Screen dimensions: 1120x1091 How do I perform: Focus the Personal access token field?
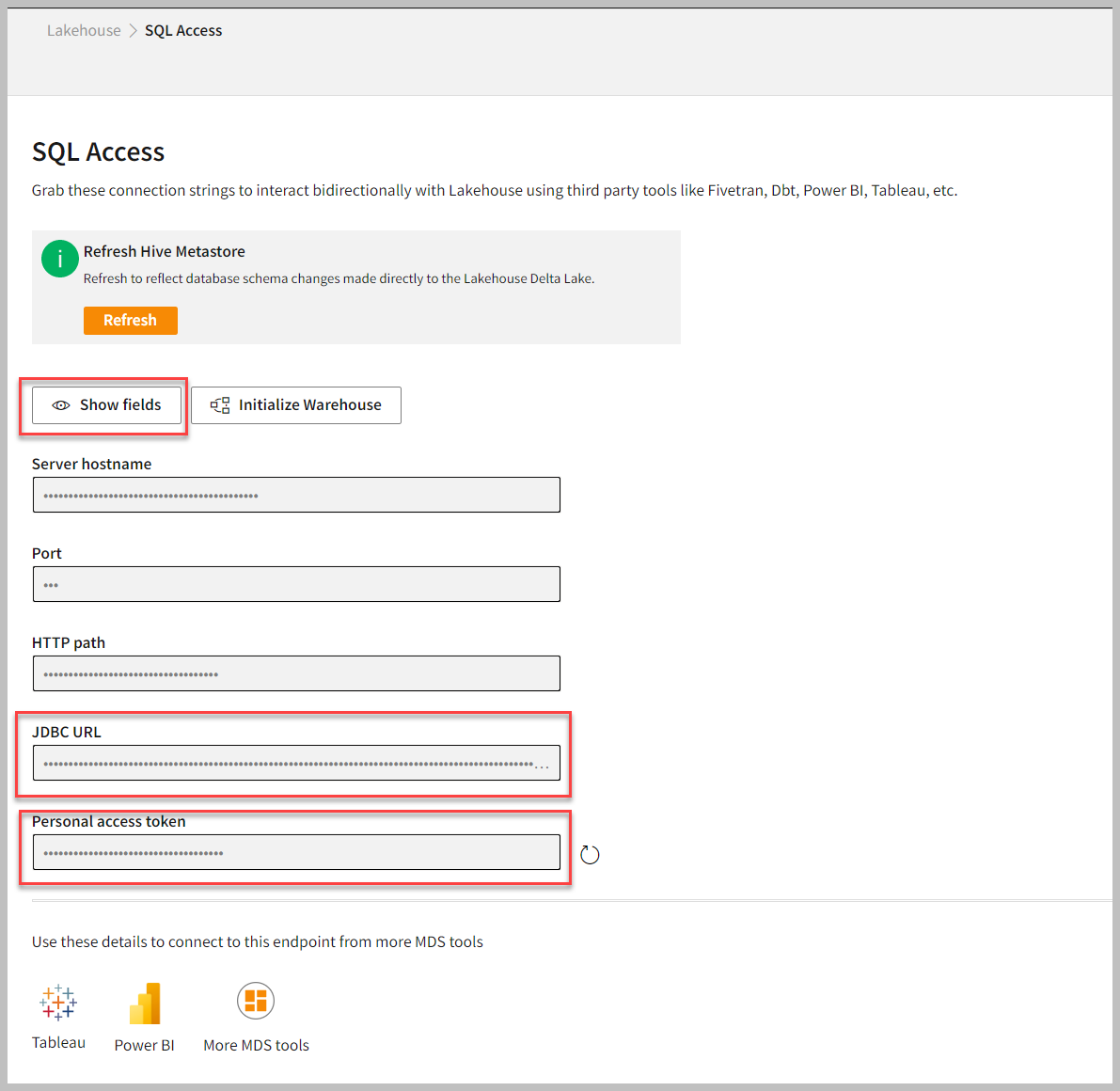click(x=296, y=852)
